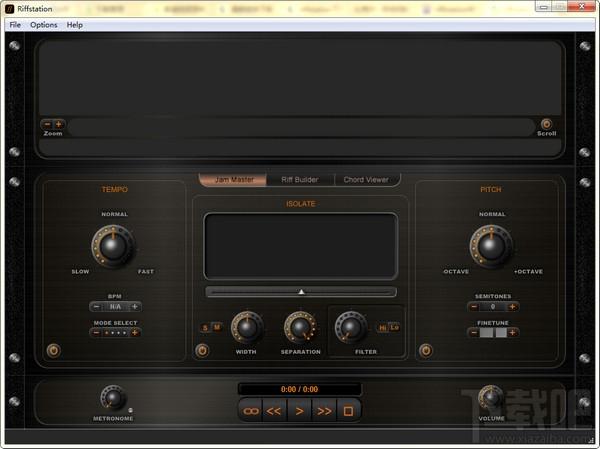Toggle the Pitch section power button
Image resolution: width=600 pixels, height=449 pixels.
(x=426, y=351)
